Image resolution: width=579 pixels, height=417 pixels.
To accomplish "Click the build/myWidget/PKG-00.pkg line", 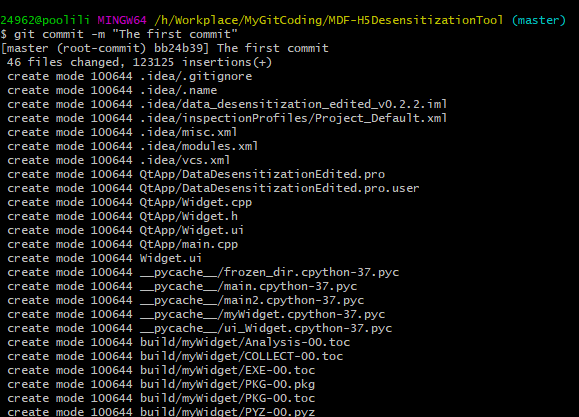I will tap(161, 385).
